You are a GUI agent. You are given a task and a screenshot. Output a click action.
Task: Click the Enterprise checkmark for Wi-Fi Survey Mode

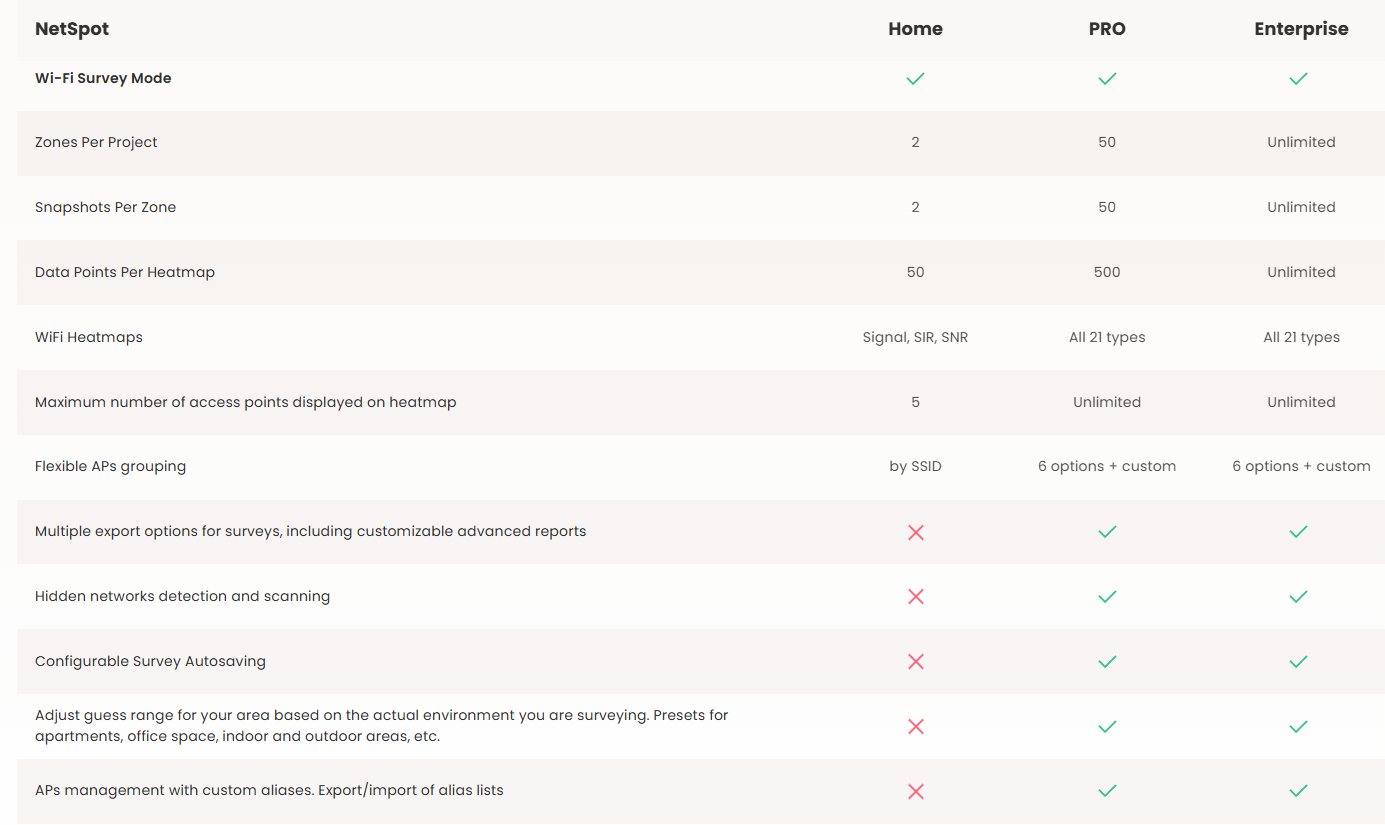coord(1298,78)
